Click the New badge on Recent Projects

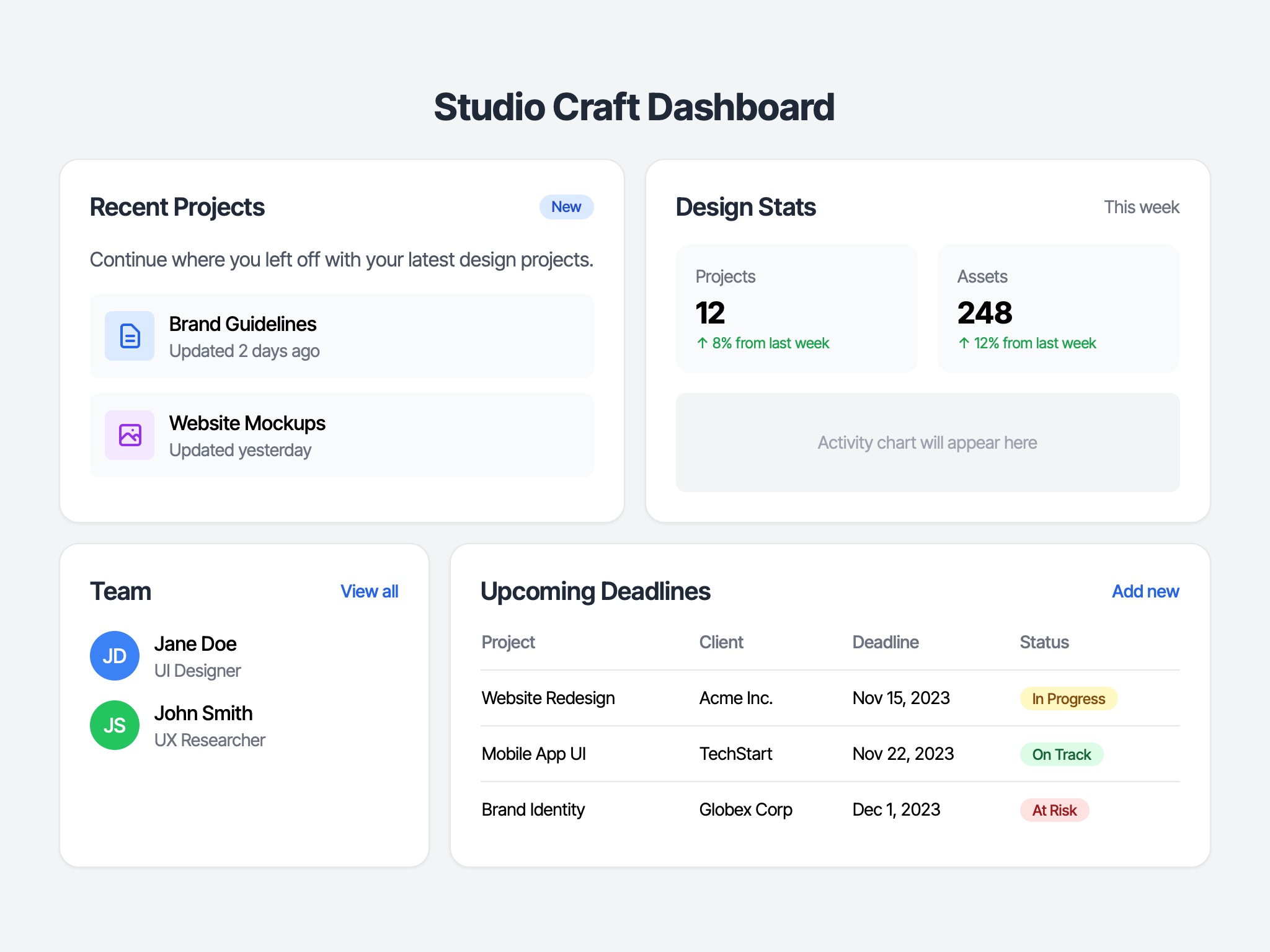(566, 207)
